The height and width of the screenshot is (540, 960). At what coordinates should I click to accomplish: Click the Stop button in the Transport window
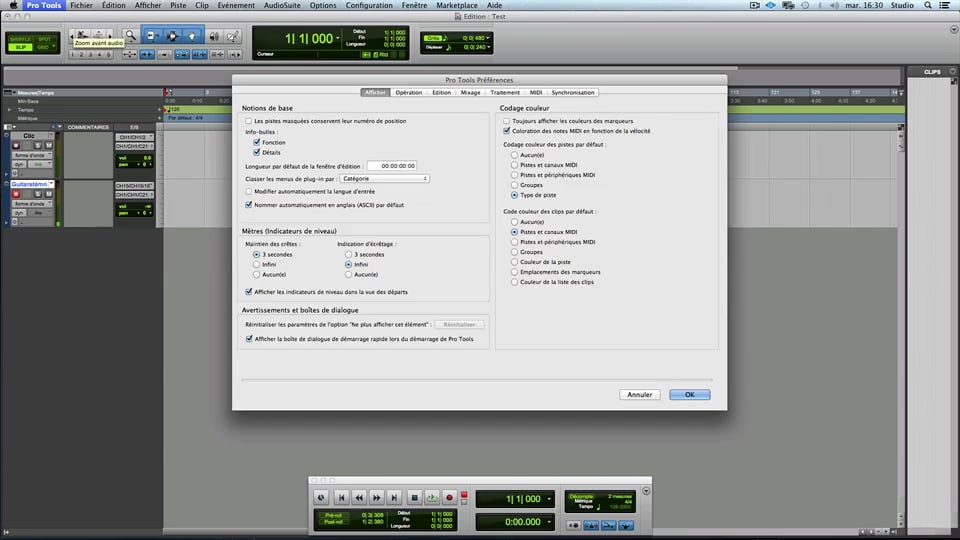(414, 498)
